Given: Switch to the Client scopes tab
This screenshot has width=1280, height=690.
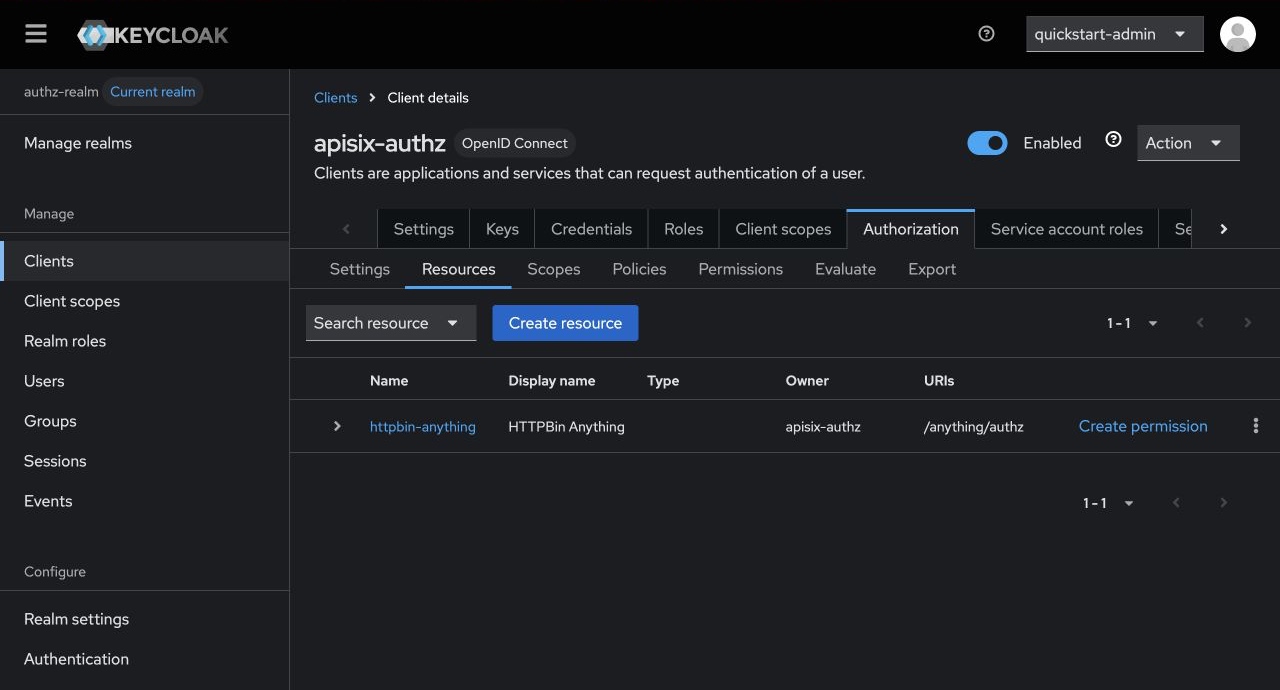Looking at the screenshot, I should (x=783, y=229).
